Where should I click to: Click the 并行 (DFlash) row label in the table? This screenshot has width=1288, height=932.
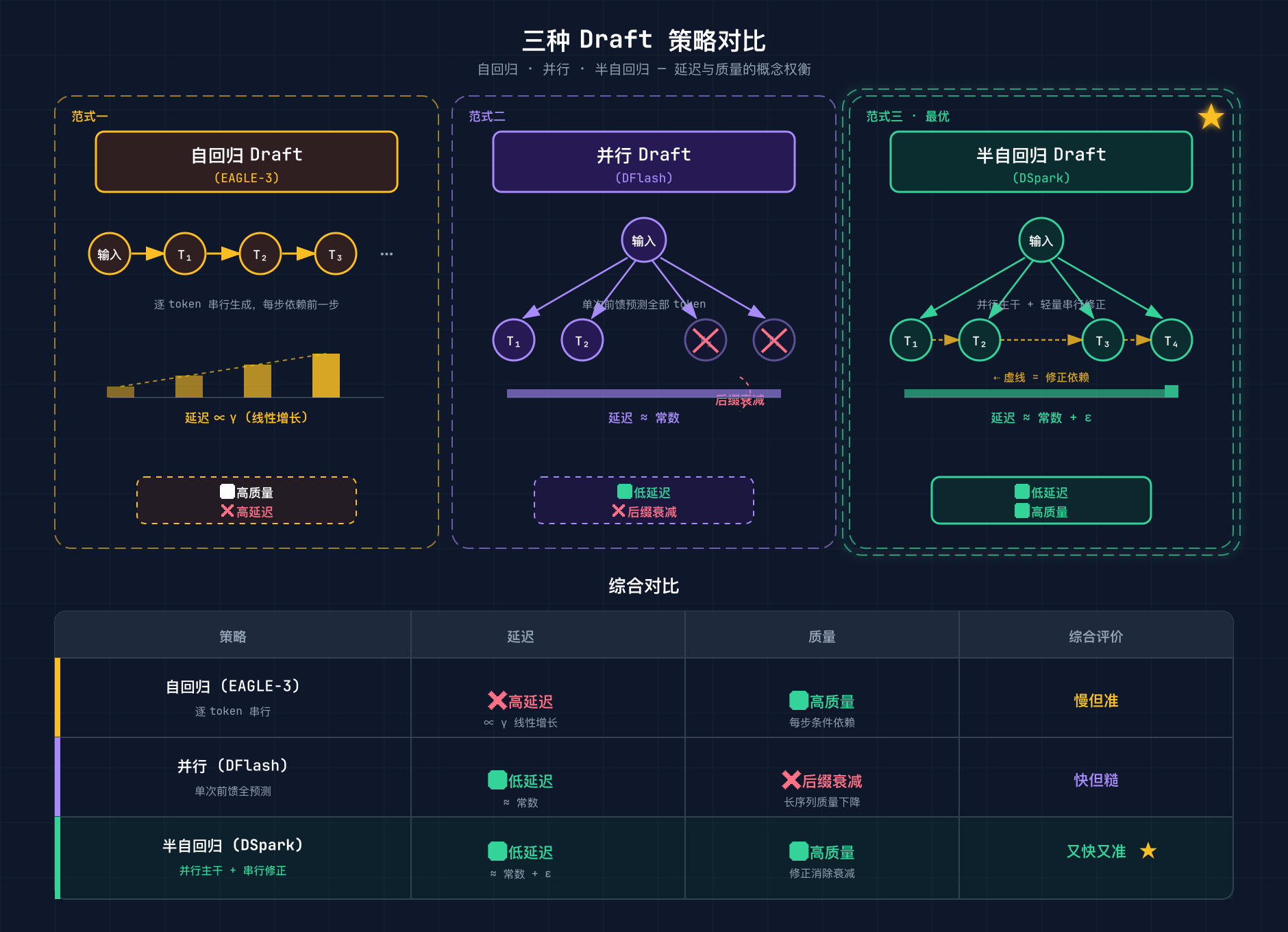233,765
